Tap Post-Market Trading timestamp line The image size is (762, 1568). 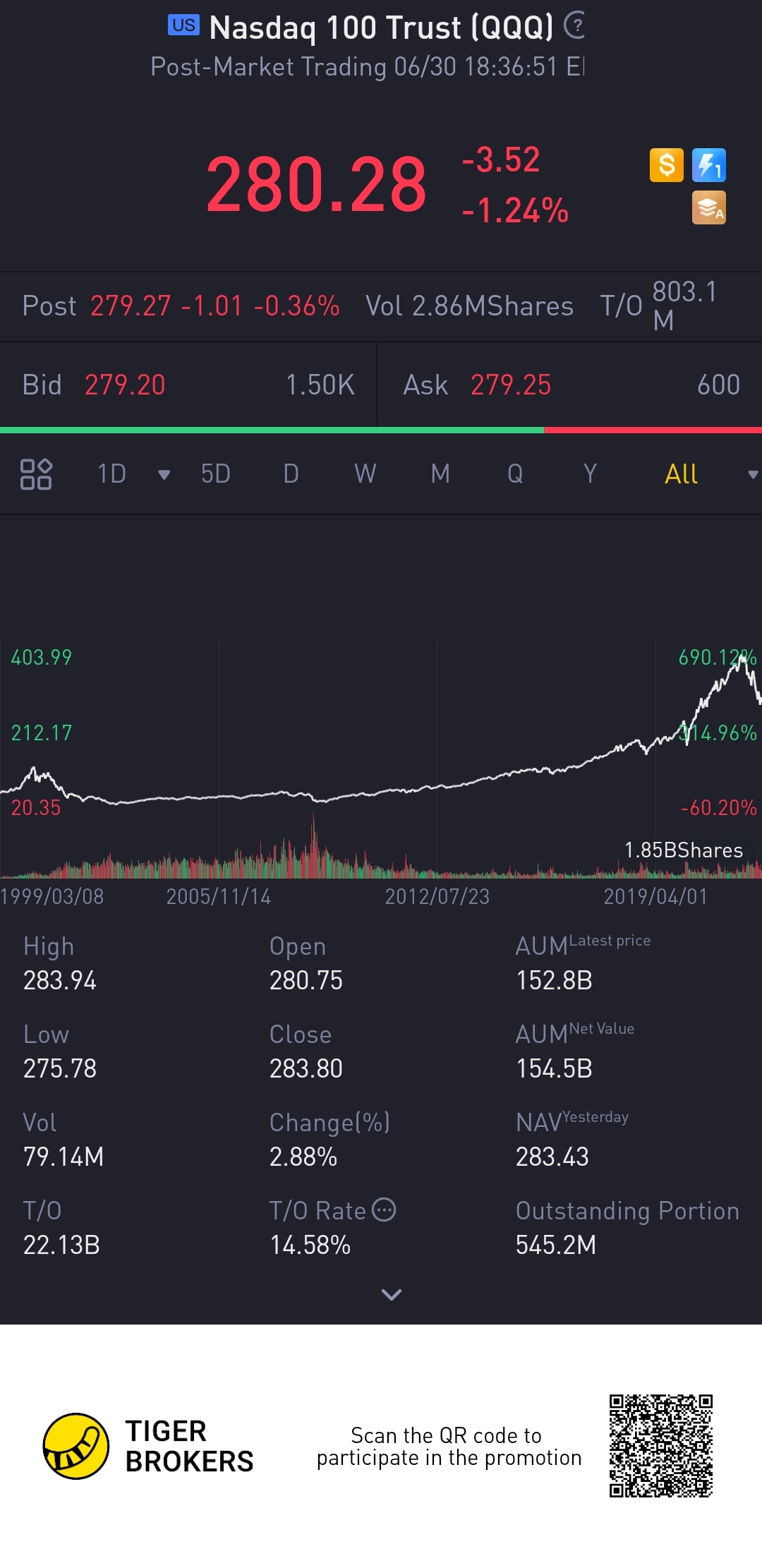point(367,67)
